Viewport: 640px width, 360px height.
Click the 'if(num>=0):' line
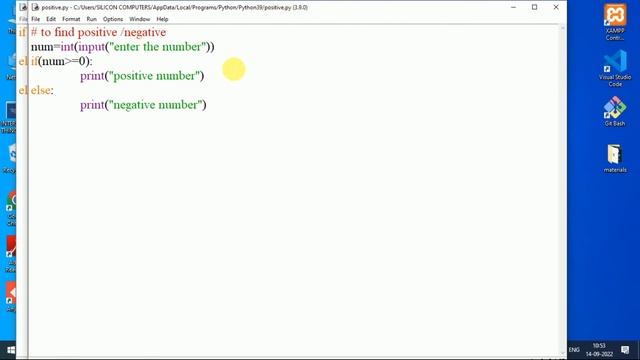pyautogui.click(x=62, y=62)
